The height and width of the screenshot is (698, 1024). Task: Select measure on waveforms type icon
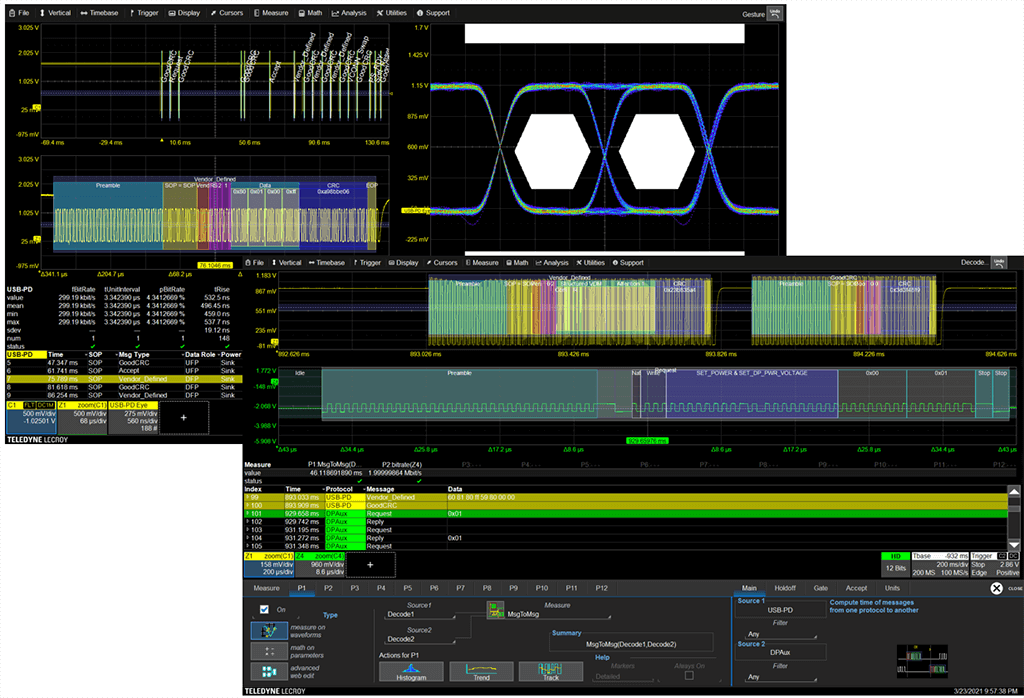point(268,632)
